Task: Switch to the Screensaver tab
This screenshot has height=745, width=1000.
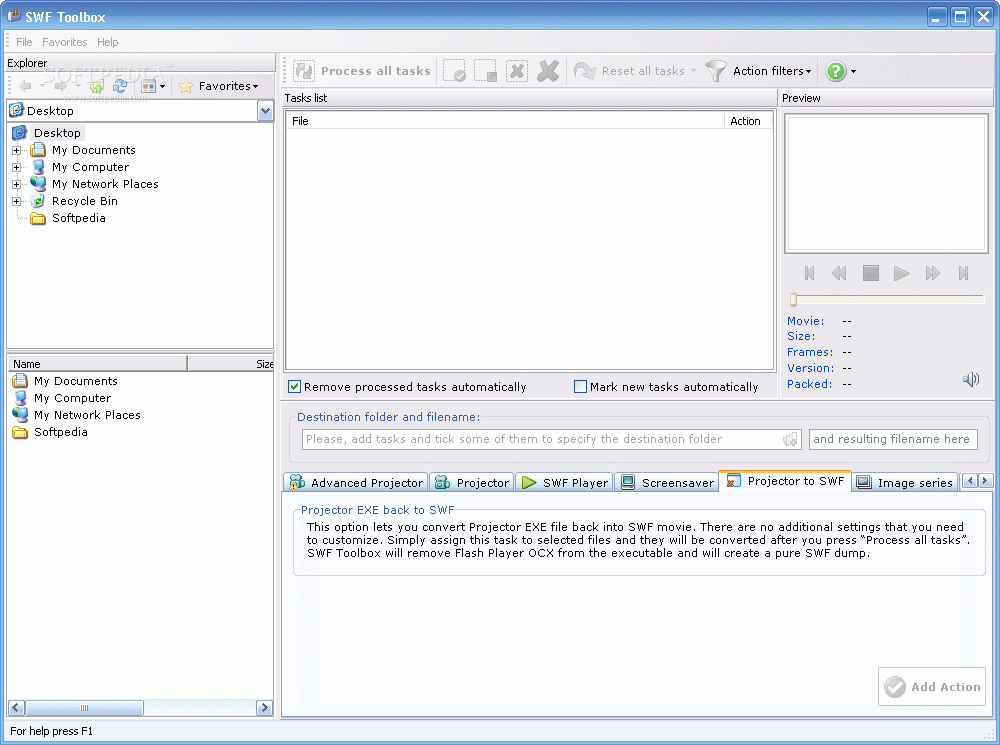Action: [666, 482]
